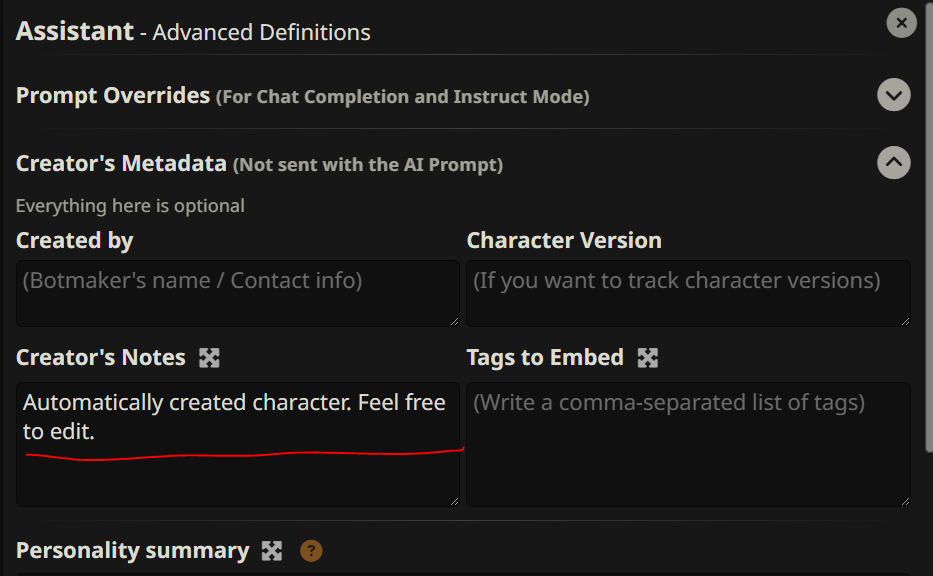Click the Creator's Metadata section title
This screenshot has height=576, width=933.
tap(121, 163)
